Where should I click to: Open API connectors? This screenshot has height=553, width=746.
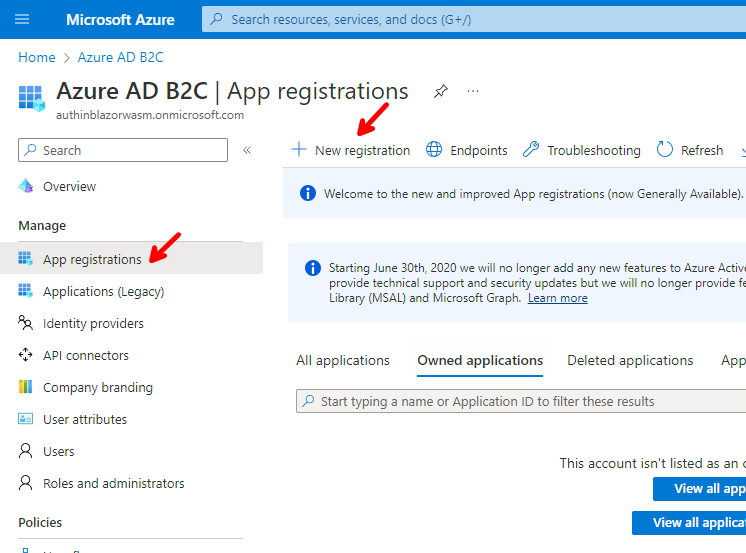coord(86,356)
